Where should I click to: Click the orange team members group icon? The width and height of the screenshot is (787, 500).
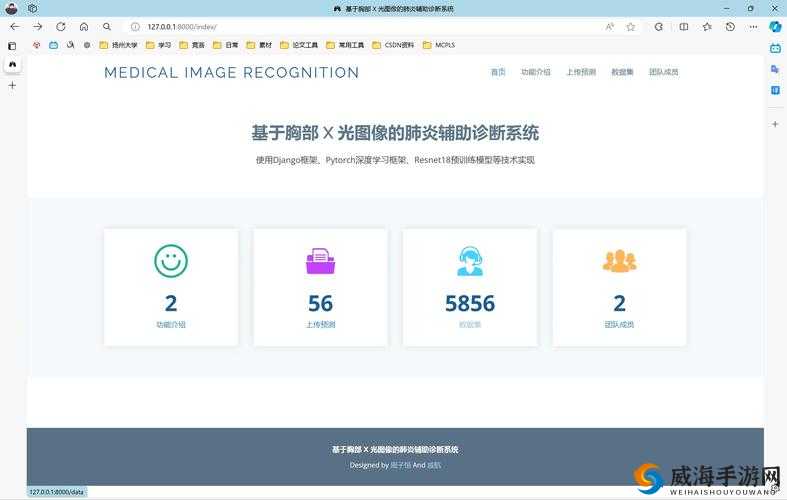tap(619, 261)
